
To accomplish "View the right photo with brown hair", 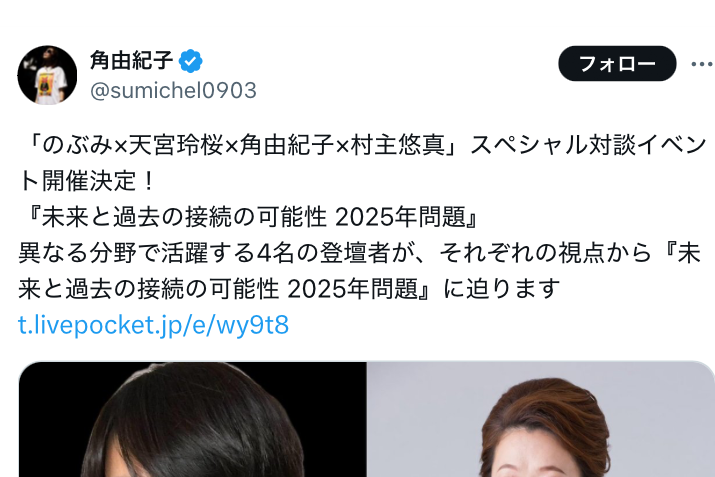I will click(541, 419).
